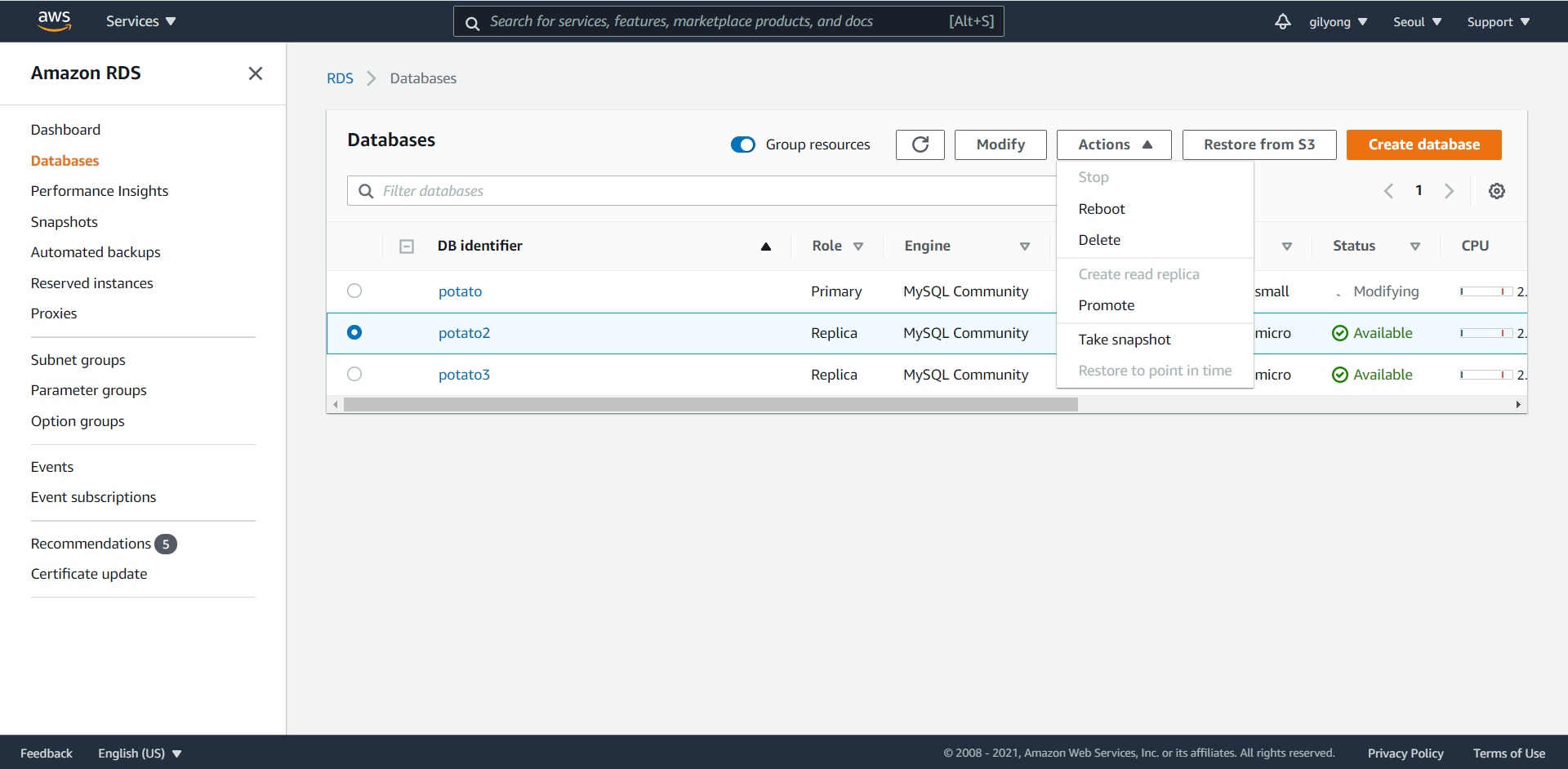Screen dimensions: 1568x769
Task: Open the English (US) language selector
Action: coord(140,753)
